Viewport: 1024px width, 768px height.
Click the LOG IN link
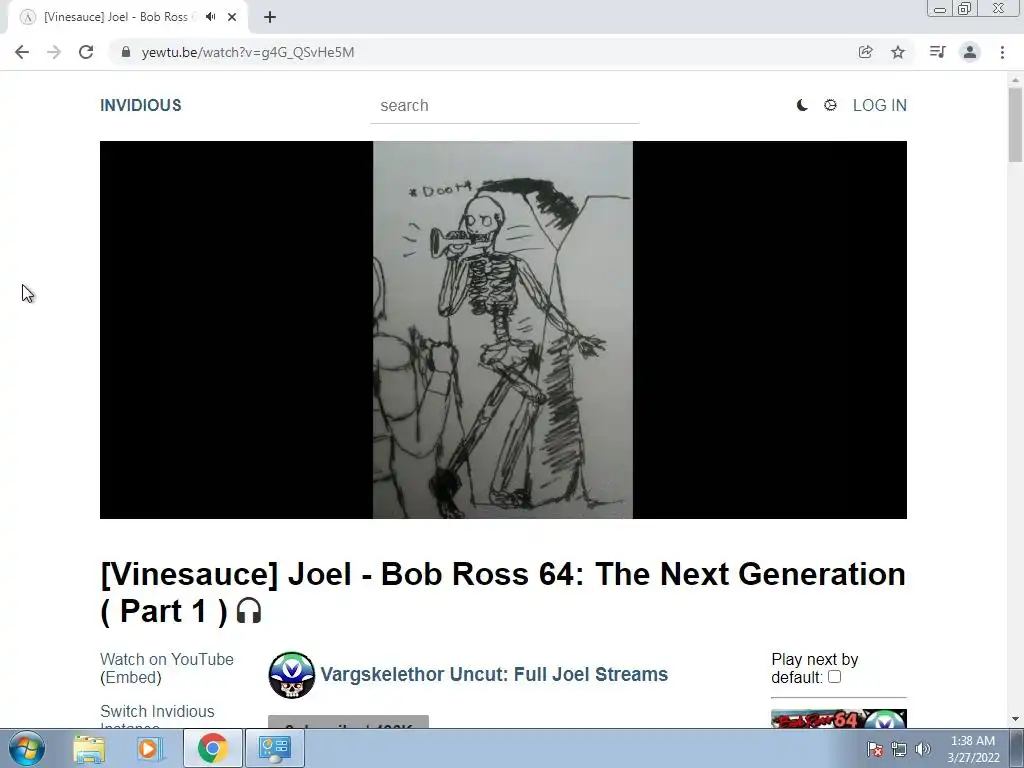(x=880, y=105)
